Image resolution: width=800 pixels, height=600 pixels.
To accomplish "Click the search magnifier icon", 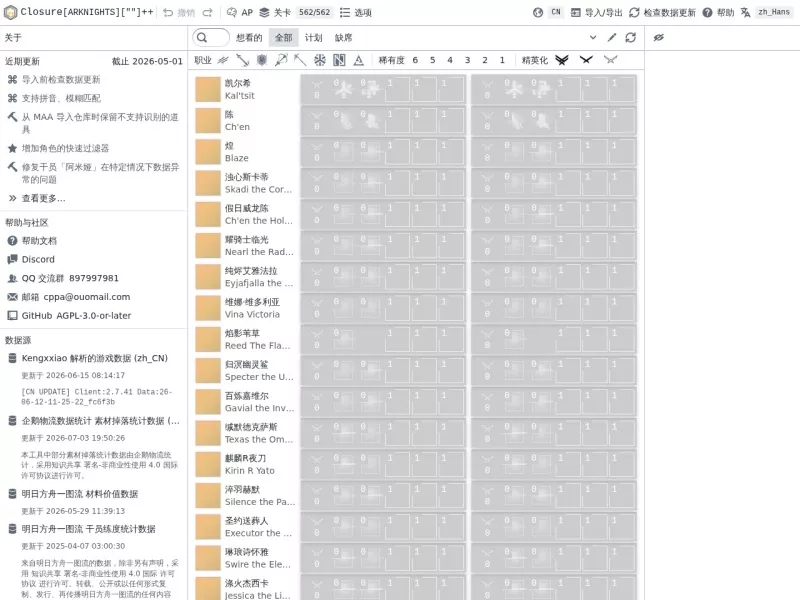I will click(x=202, y=38).
